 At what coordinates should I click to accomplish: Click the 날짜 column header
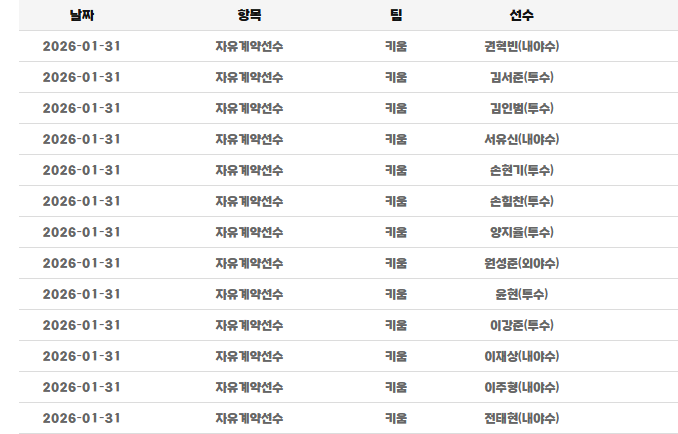click(82, 15)
